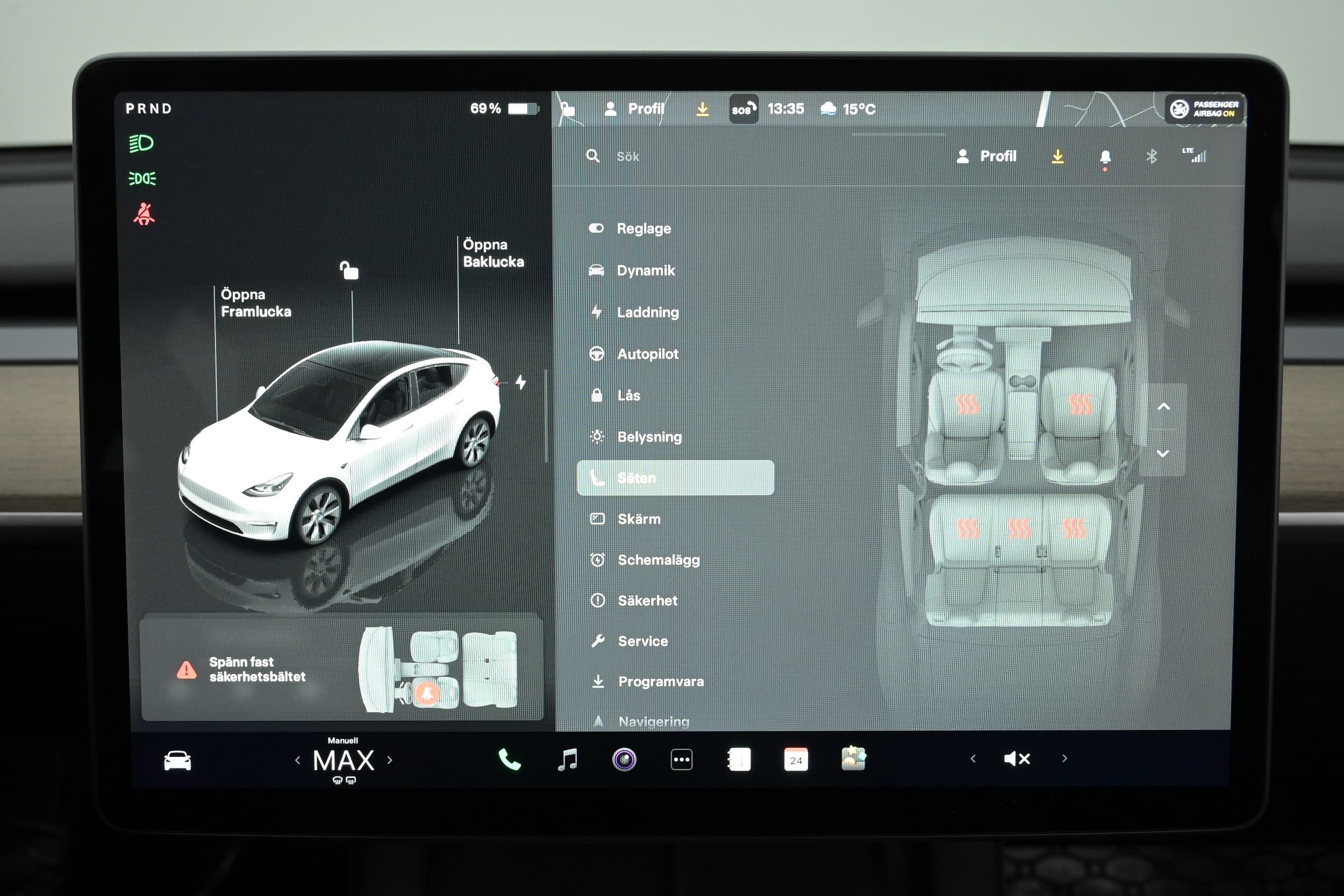This screenshot has width=1344, height=896.
Task: Tap the weather cloud 15°C indicator
Action: pyautogui.click(x=847, y=109)
